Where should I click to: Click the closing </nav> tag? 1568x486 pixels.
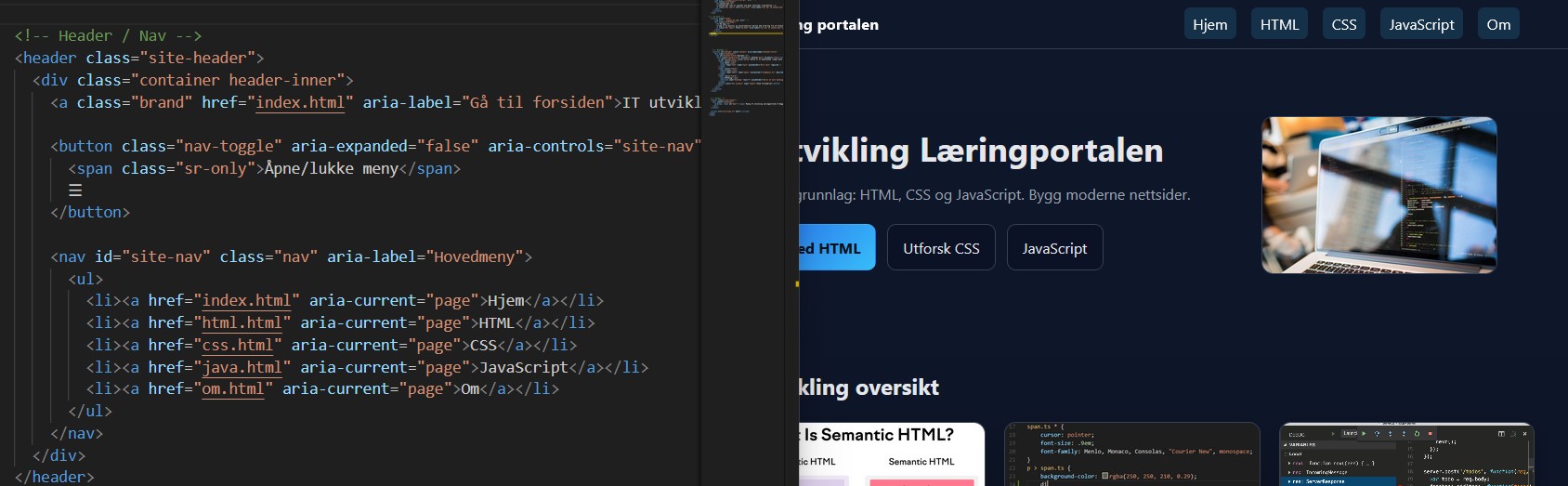click(x=77, y=433)
